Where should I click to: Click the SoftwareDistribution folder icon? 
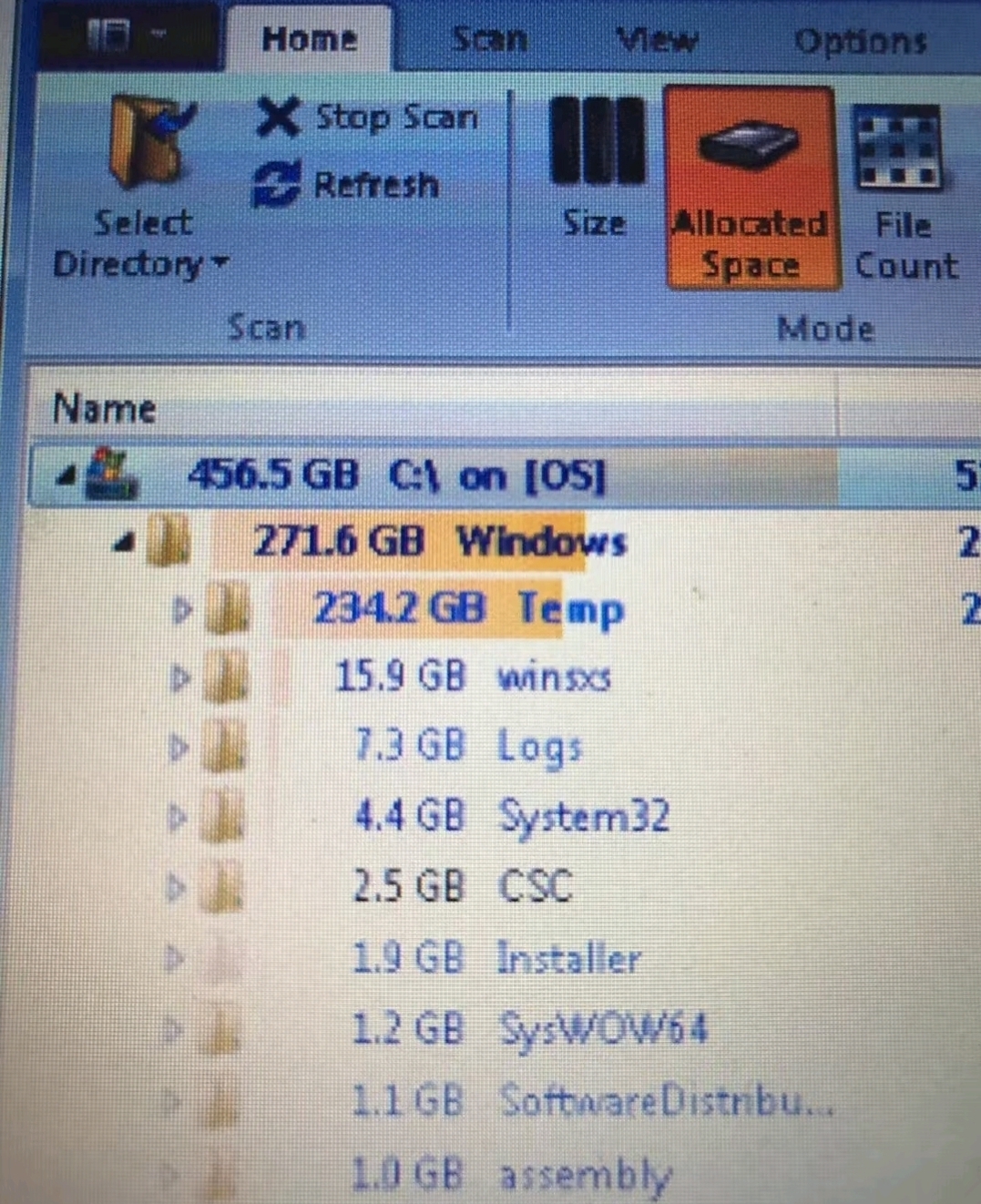[x=221, y=1103]
